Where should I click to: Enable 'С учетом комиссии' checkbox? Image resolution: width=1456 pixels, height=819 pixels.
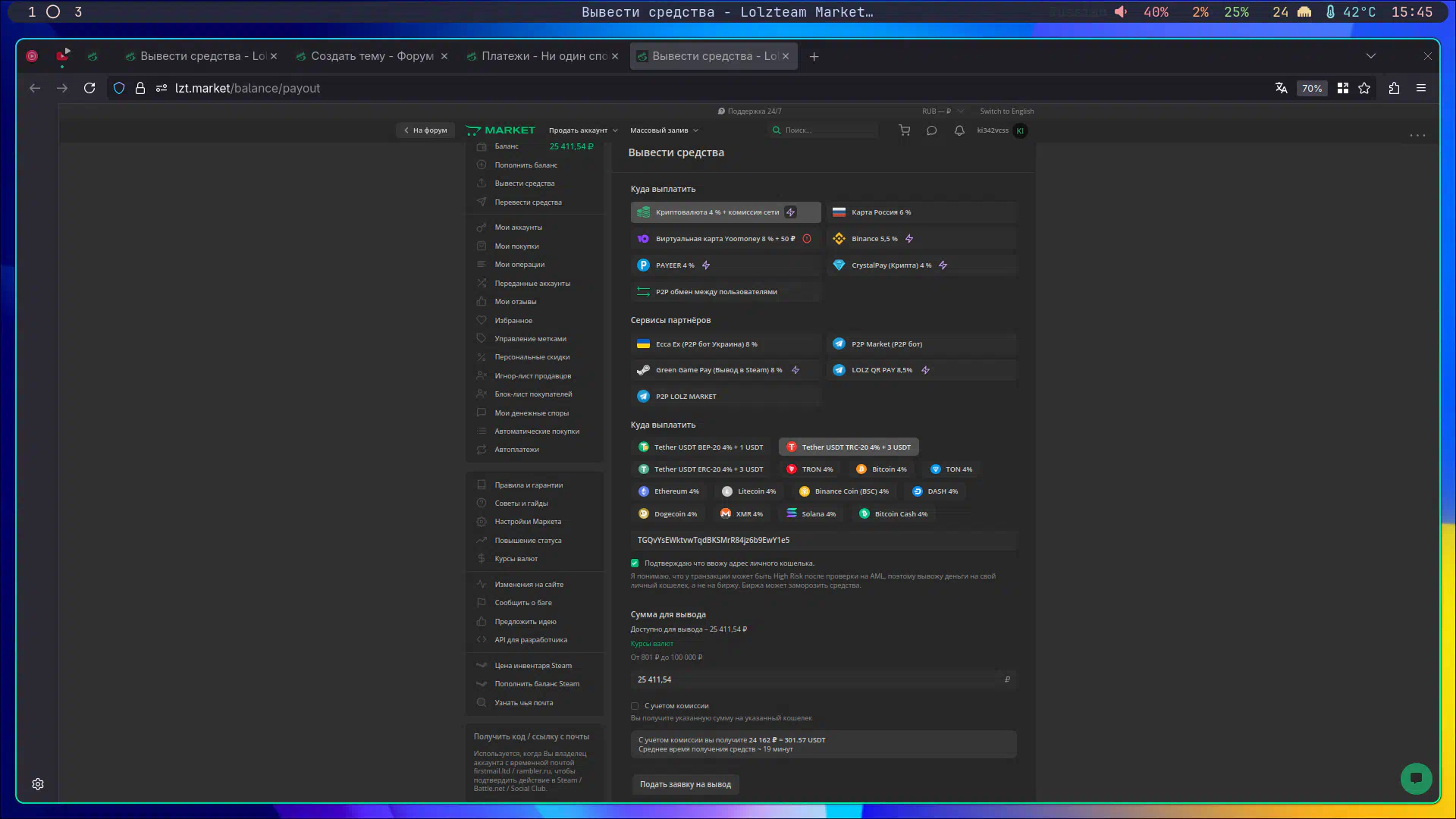click(x=635, y=706)
